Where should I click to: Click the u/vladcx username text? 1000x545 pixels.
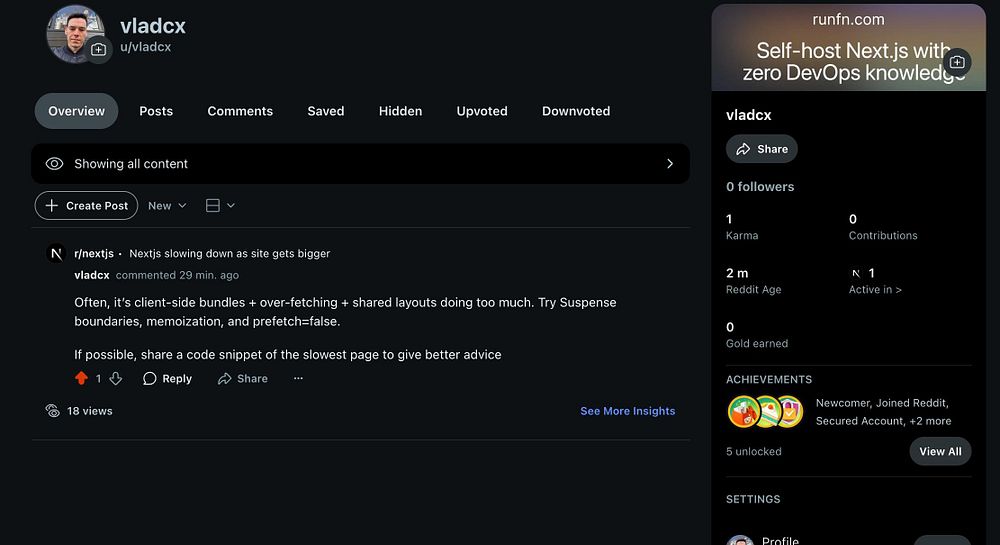pos(145,47)
